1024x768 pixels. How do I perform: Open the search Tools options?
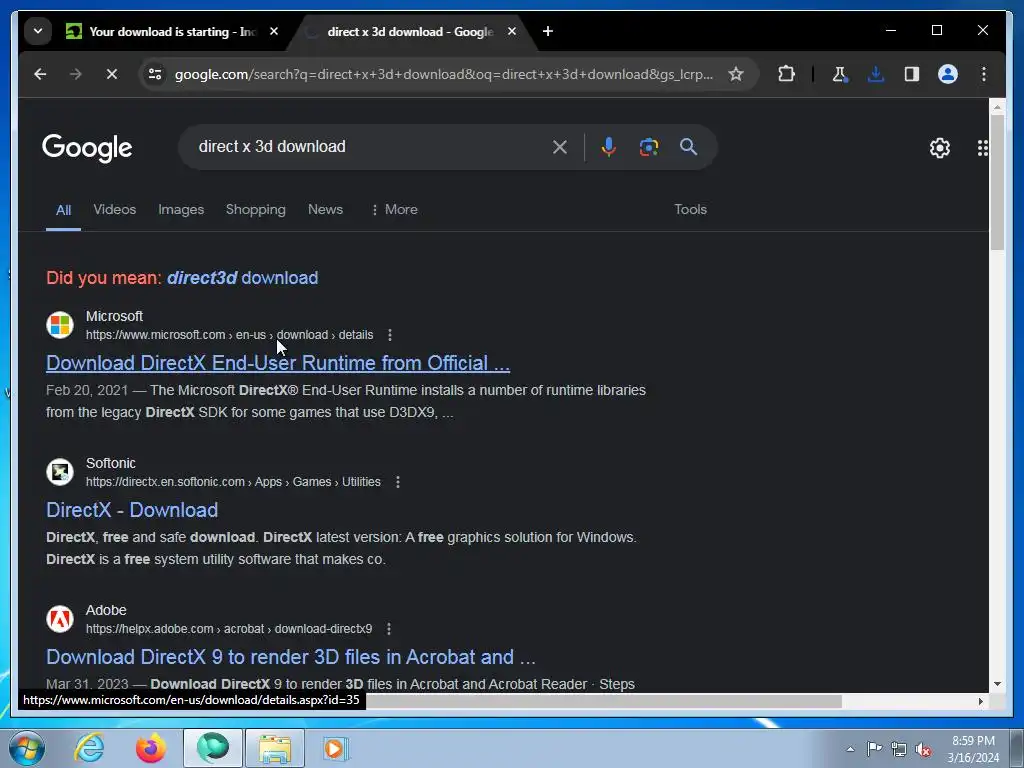[x=690, y=210]
